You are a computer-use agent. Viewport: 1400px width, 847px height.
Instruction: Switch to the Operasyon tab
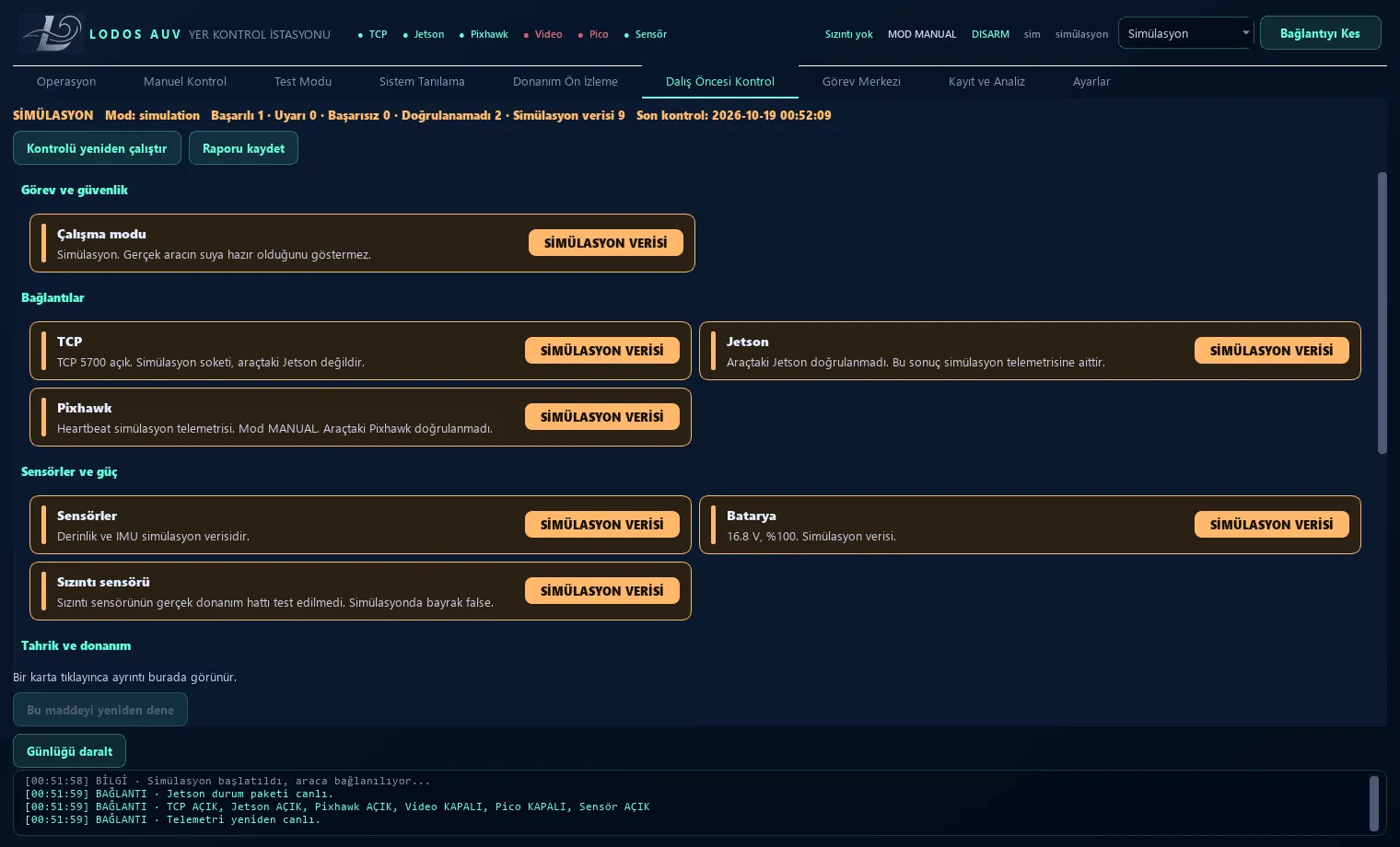(x=66, y=81)
